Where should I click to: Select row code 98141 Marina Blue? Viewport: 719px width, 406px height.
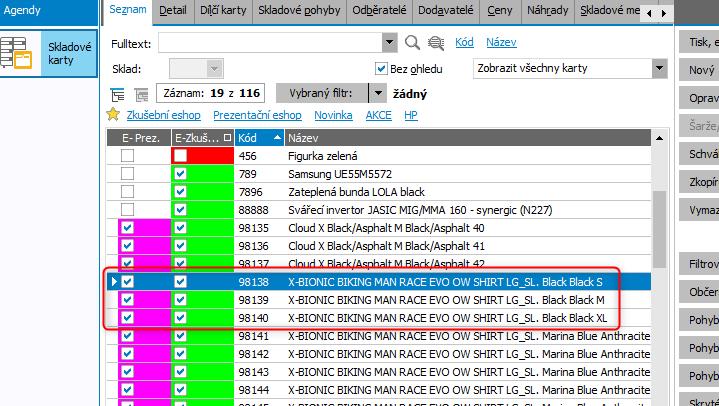379,335
